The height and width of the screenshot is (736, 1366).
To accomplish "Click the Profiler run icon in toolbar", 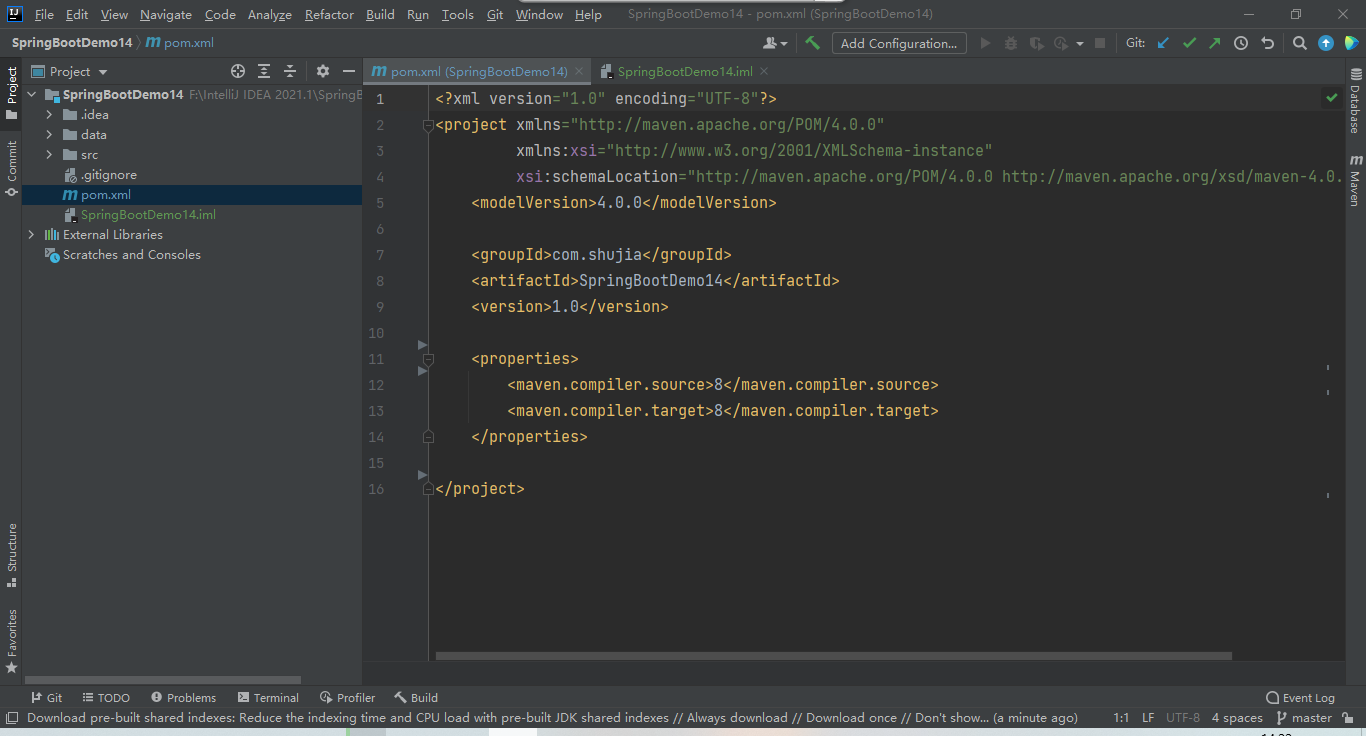I will (1061, 43).
